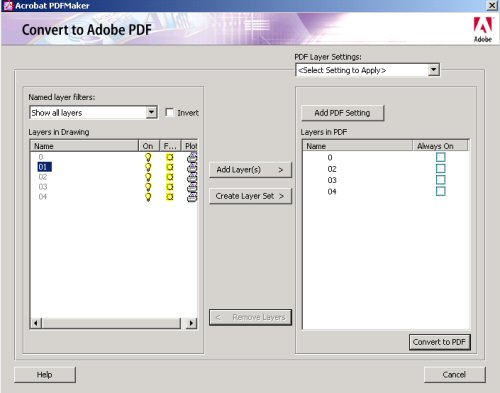Click the F... (Freeze) column header
The height and width of the screenshot is (393, 500).
(x=170, y=146)
